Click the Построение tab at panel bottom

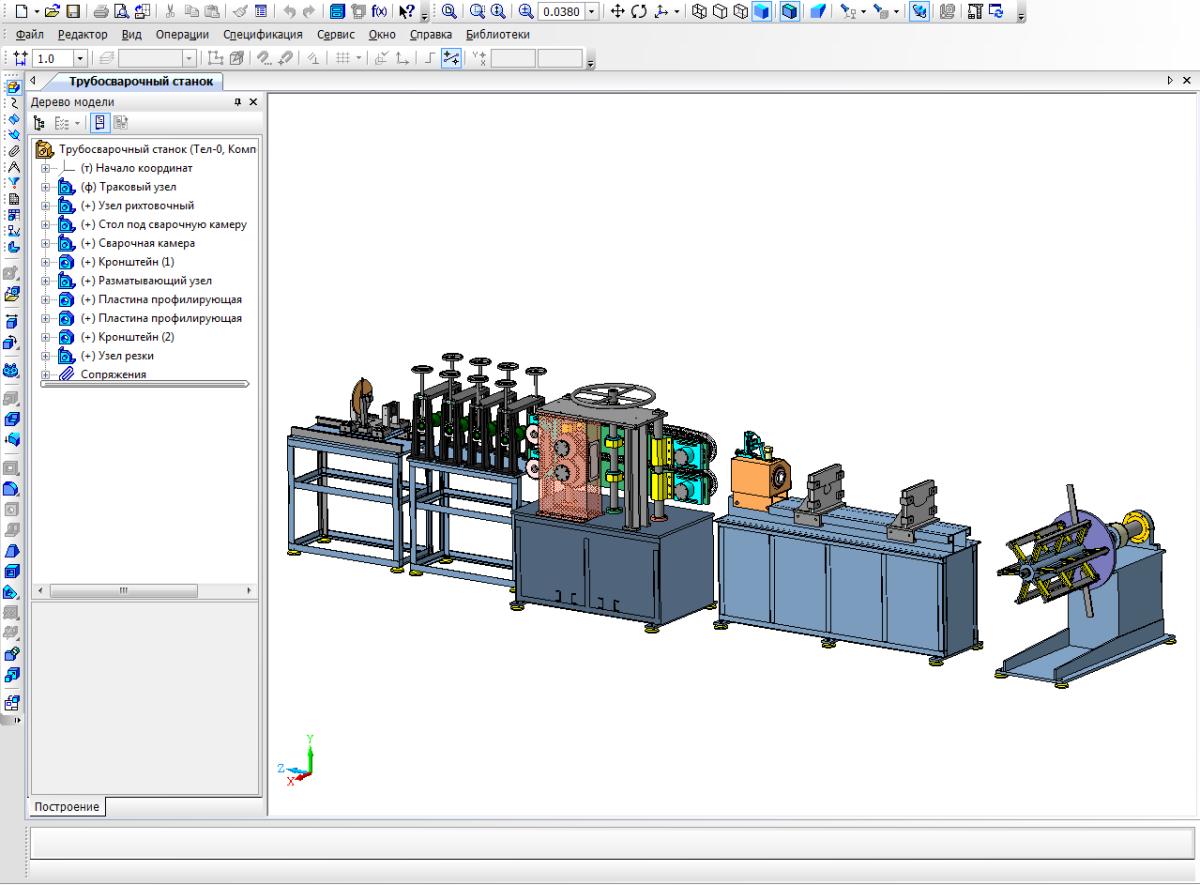coord(66,807)
